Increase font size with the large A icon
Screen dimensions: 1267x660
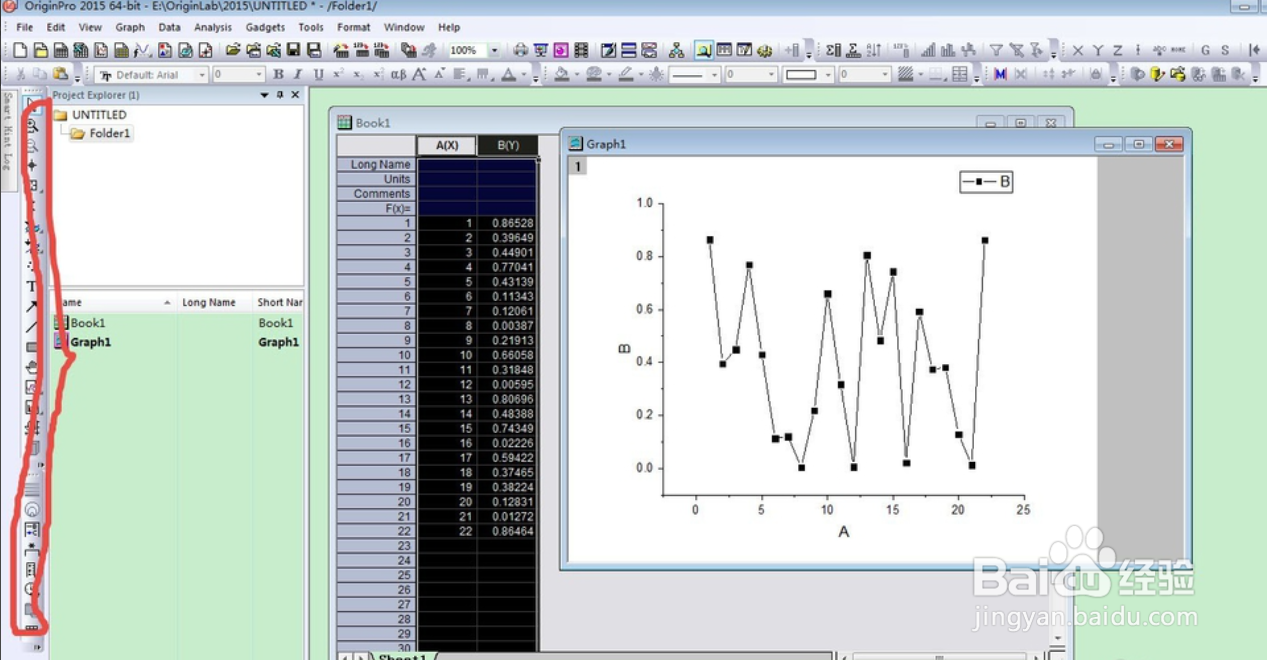point(419,75)
